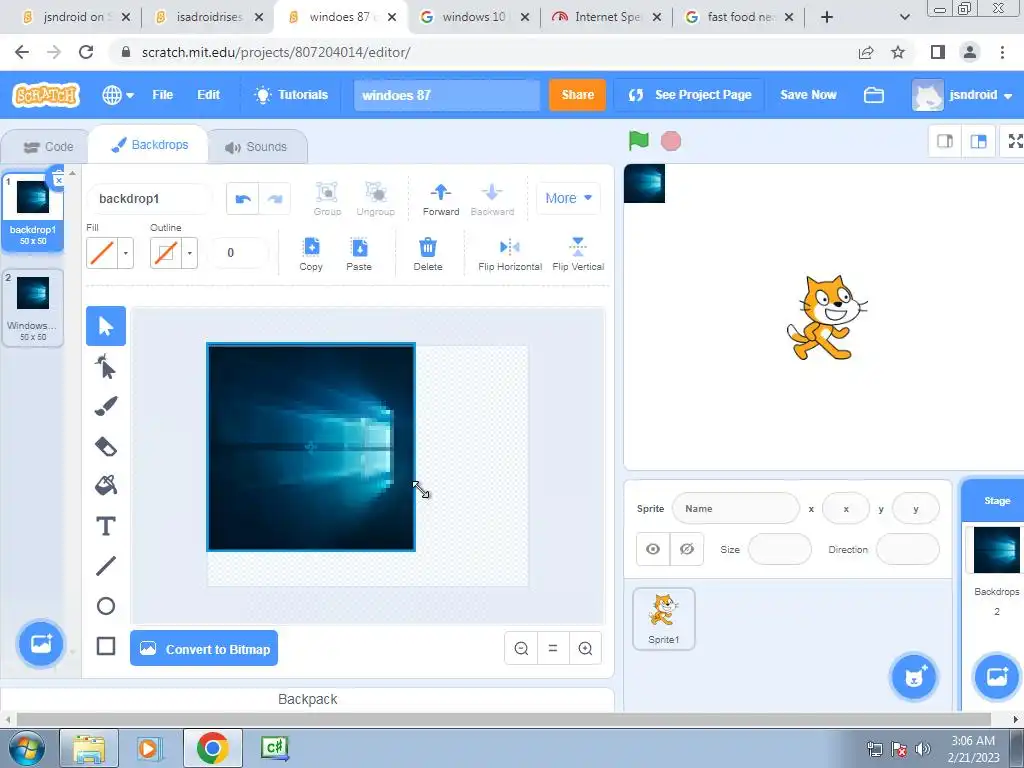Open Tutorials
Image resolution: width=1024 pixels, height=768 pixels.
(x=291, y=95)
